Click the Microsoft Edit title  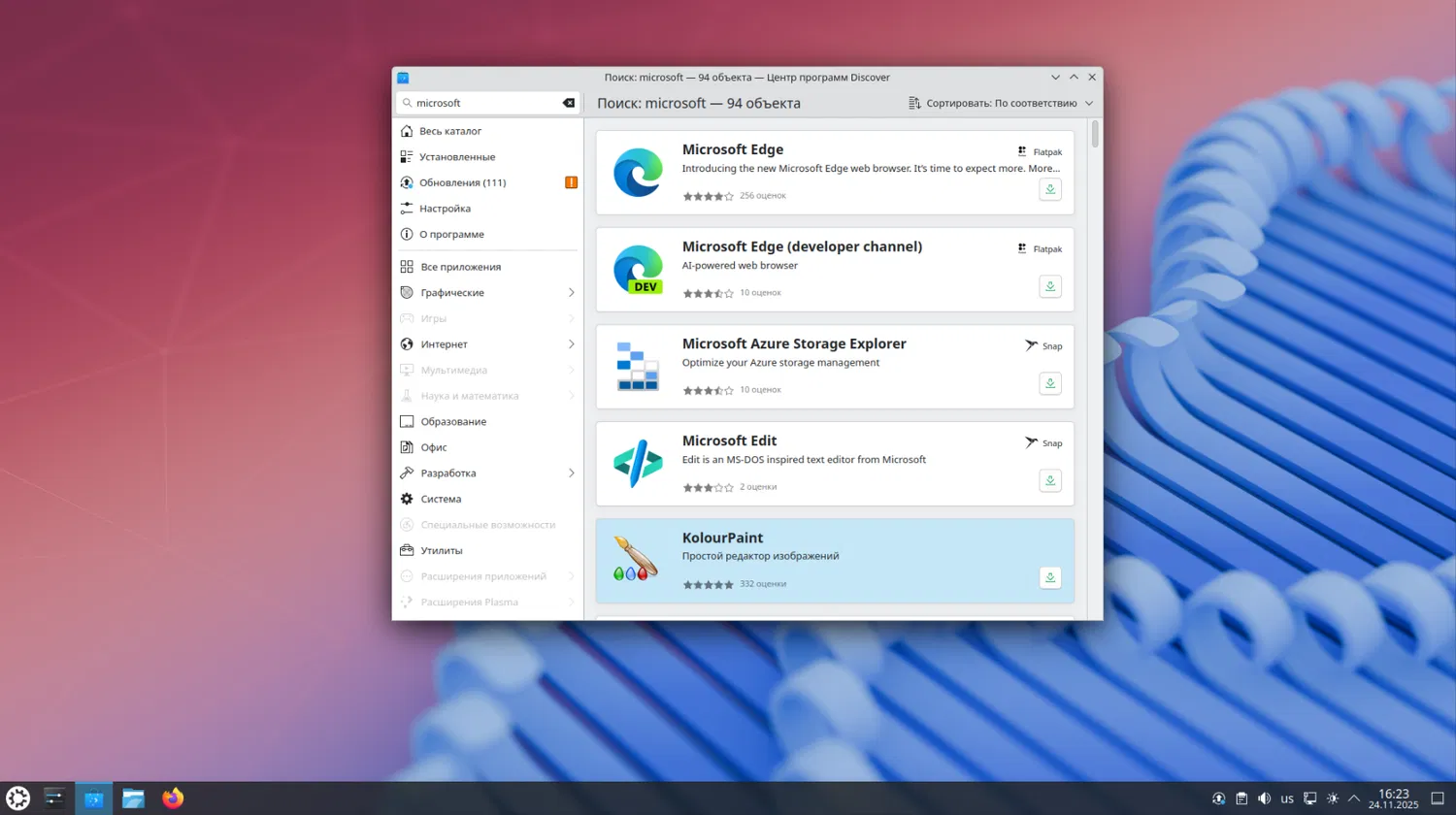pyautogui.click(x=729, y=440)
